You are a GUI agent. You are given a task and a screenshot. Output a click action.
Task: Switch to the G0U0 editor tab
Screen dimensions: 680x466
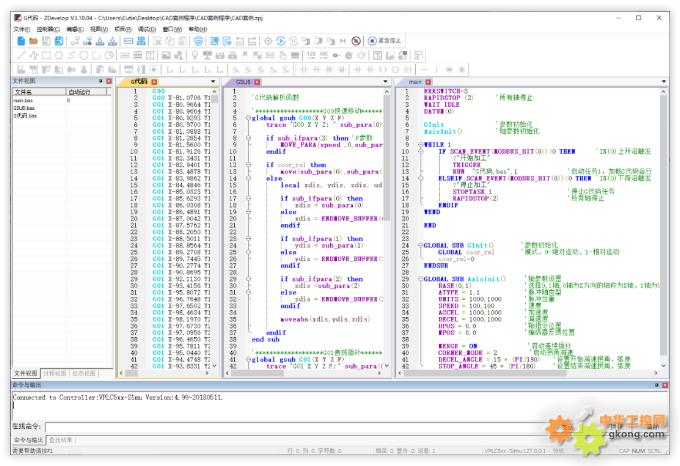click(243, 81)
